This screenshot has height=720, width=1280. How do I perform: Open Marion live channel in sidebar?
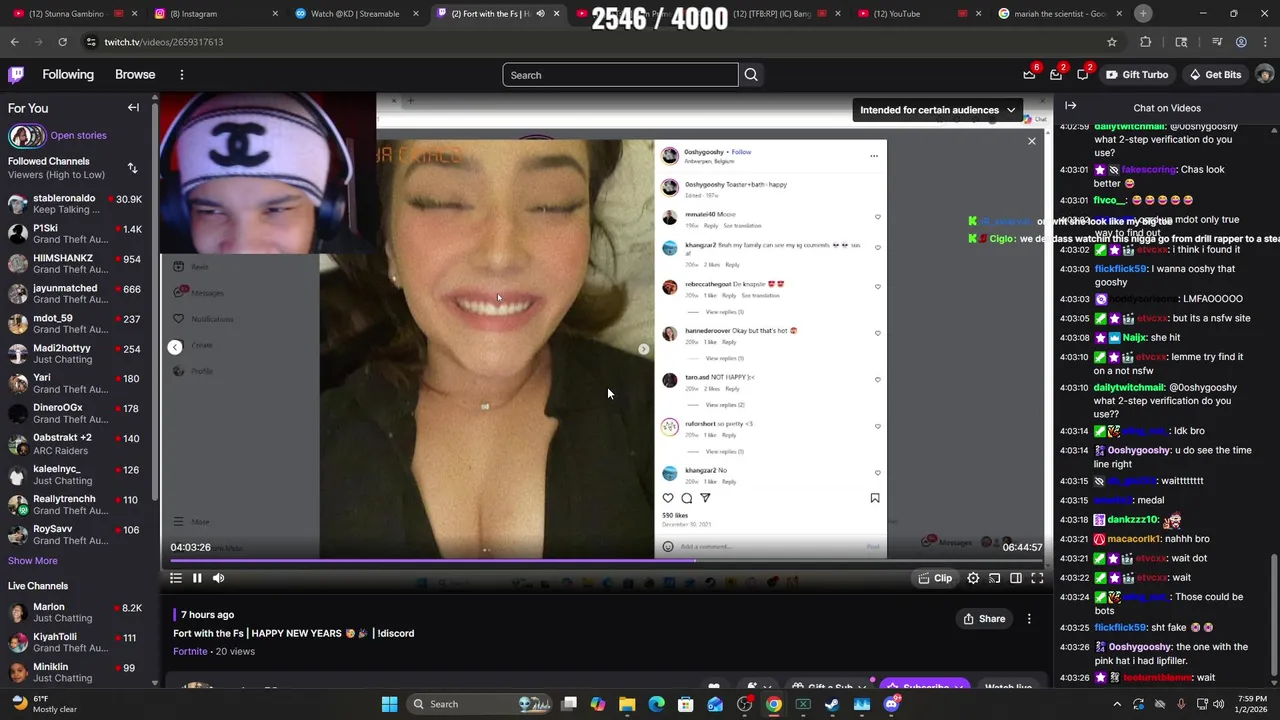(76, 612)
